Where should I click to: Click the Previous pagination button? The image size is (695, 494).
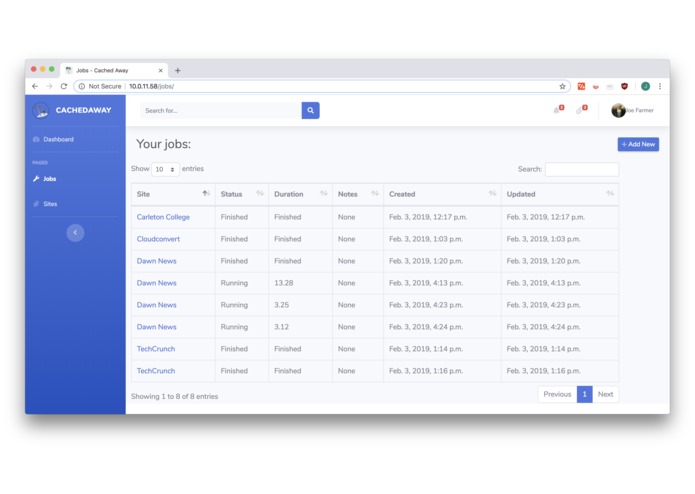point(557,394)
